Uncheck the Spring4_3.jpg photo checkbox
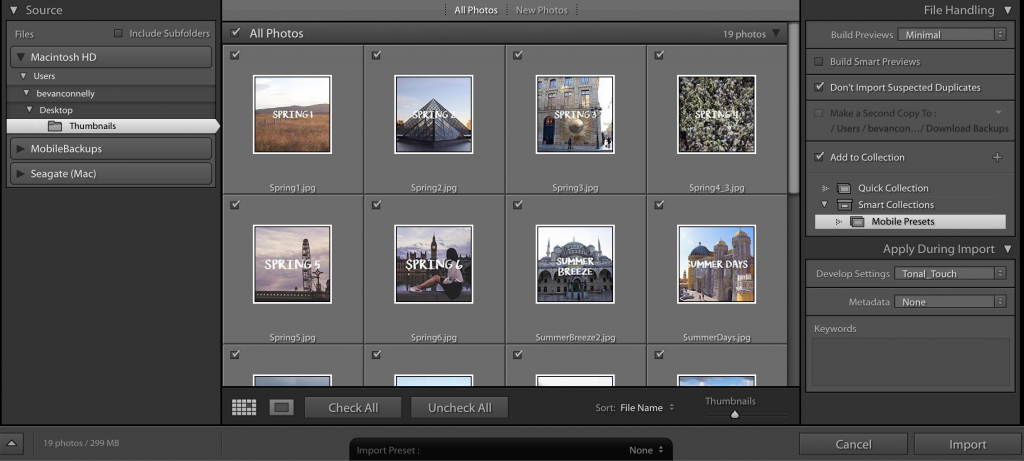Viewport: 1024px width, 461px height. (659, 56)
